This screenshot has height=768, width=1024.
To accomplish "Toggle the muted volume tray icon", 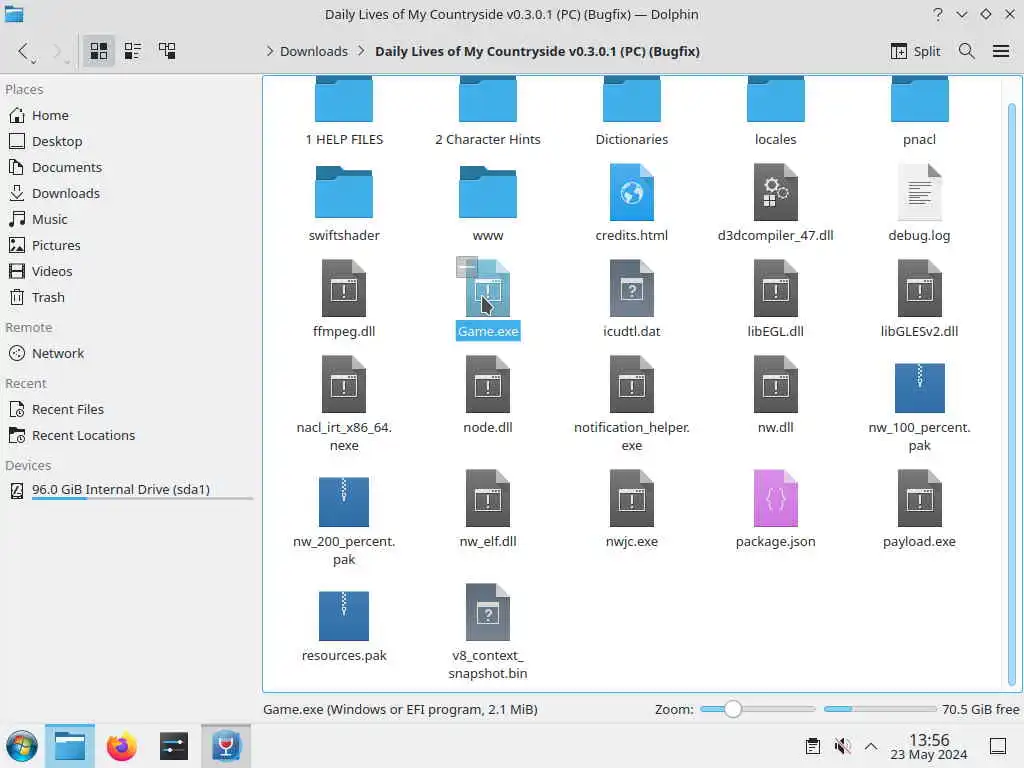I will tap(842, 746).
